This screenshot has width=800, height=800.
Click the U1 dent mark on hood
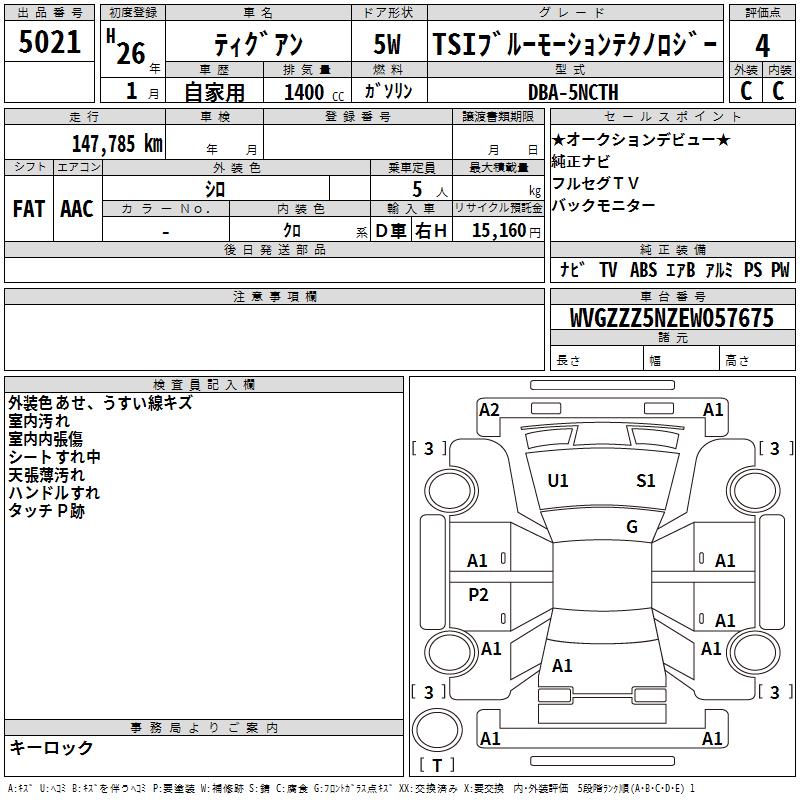(558, 481)
